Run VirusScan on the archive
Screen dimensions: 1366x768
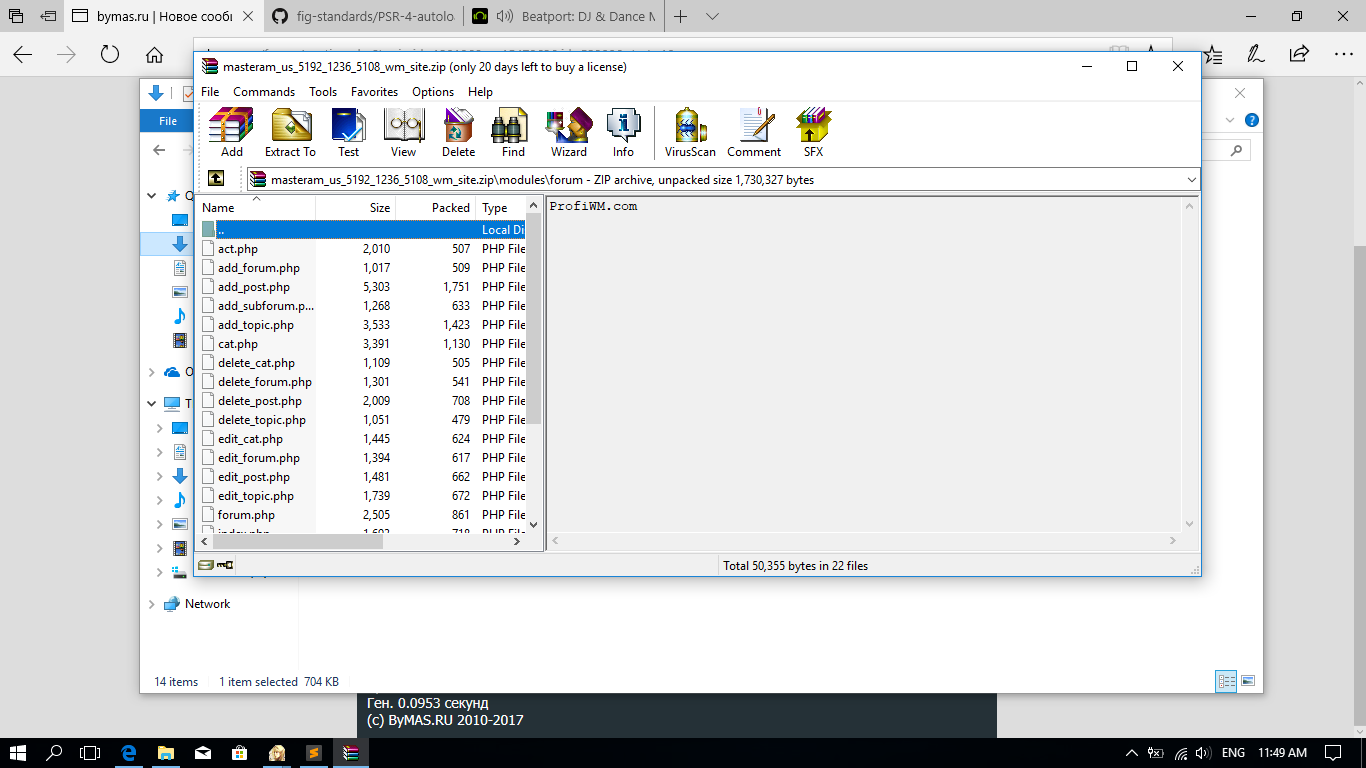690,132
